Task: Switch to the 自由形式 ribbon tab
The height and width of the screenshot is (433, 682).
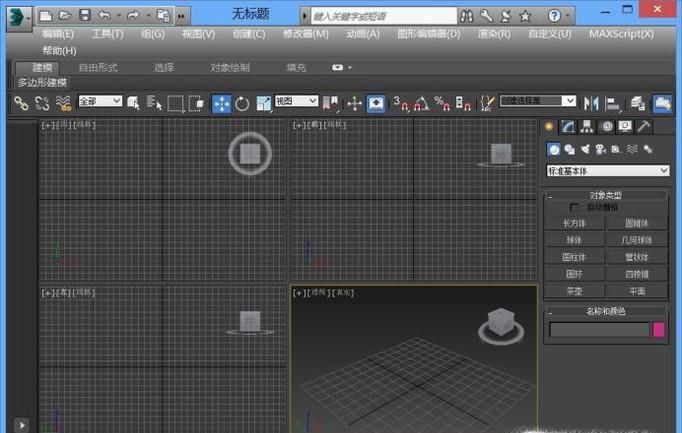Action: click(98, 67)
